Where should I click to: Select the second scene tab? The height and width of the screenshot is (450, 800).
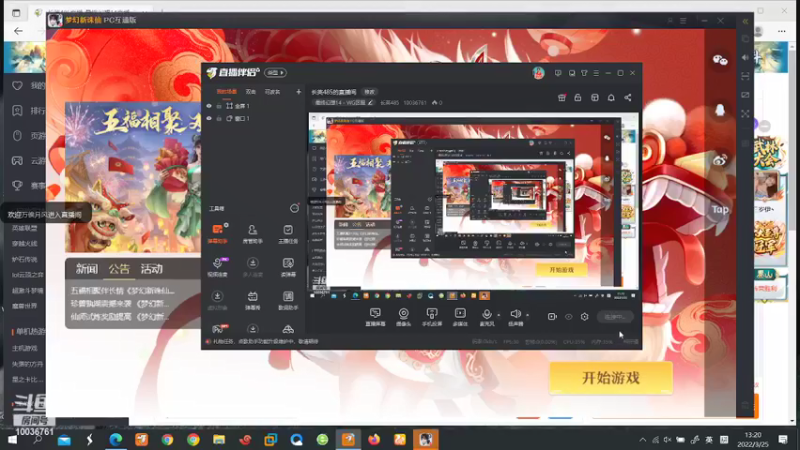(251, 92)
